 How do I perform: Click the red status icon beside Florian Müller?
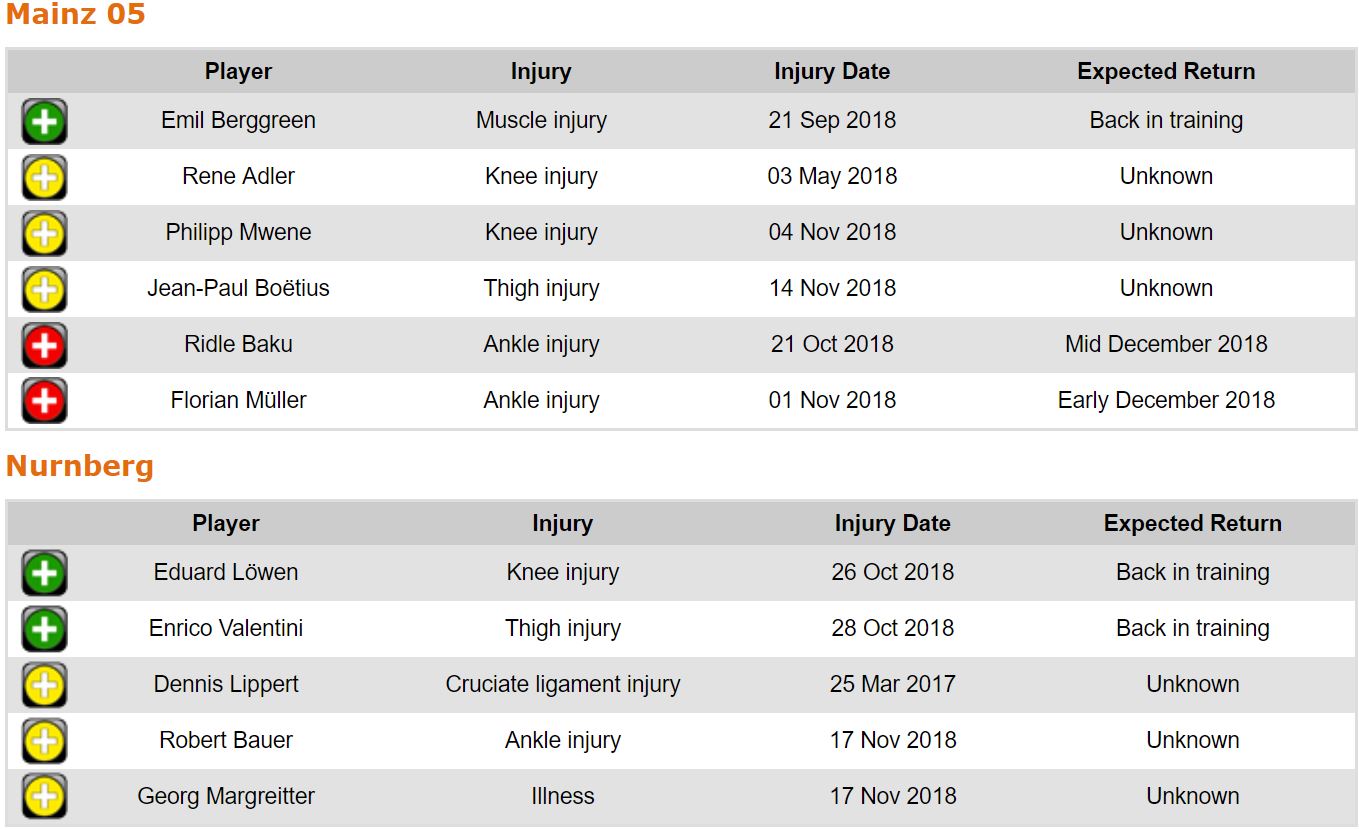[x=44, y=402]
